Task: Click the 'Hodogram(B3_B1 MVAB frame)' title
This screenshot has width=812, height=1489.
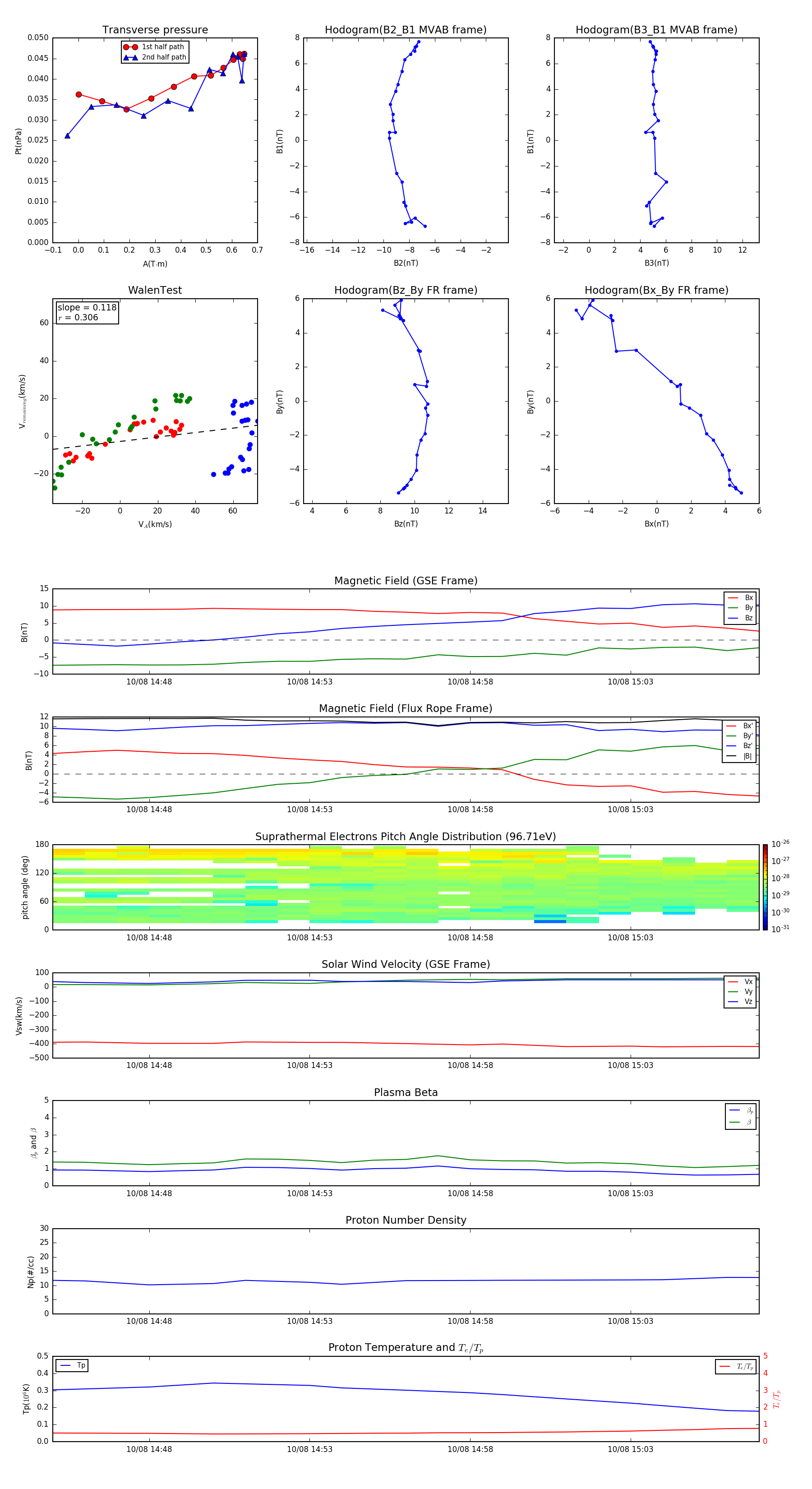Action: pyautogui.click(x=656, y=30)
